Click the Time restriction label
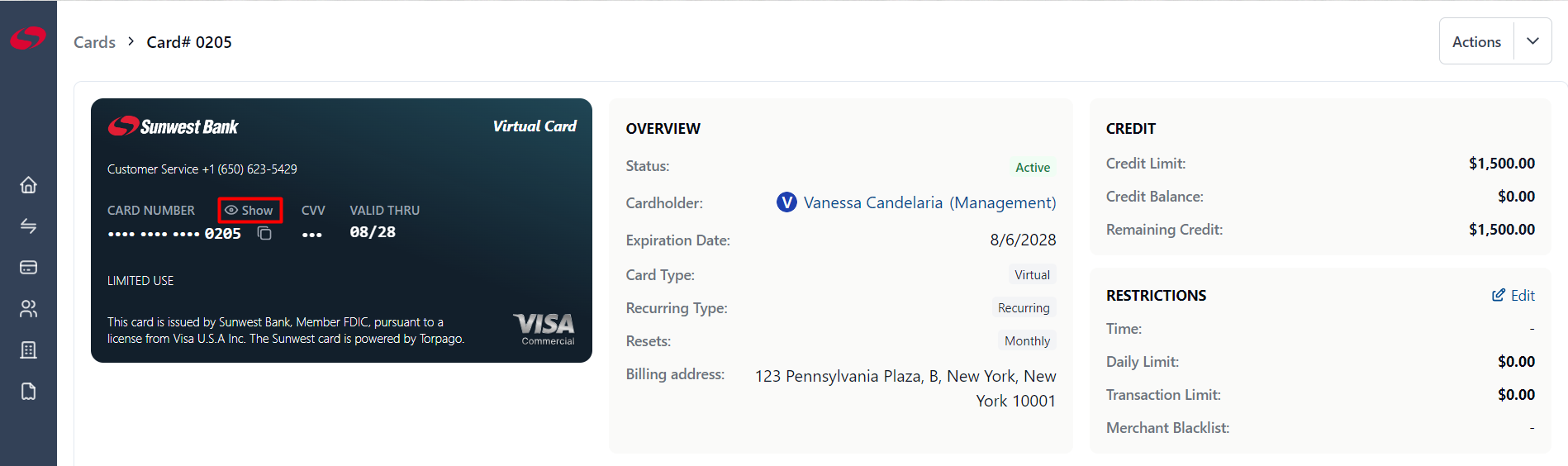Viewport: 1568px width, 466px height. (x=1124, y=329)
